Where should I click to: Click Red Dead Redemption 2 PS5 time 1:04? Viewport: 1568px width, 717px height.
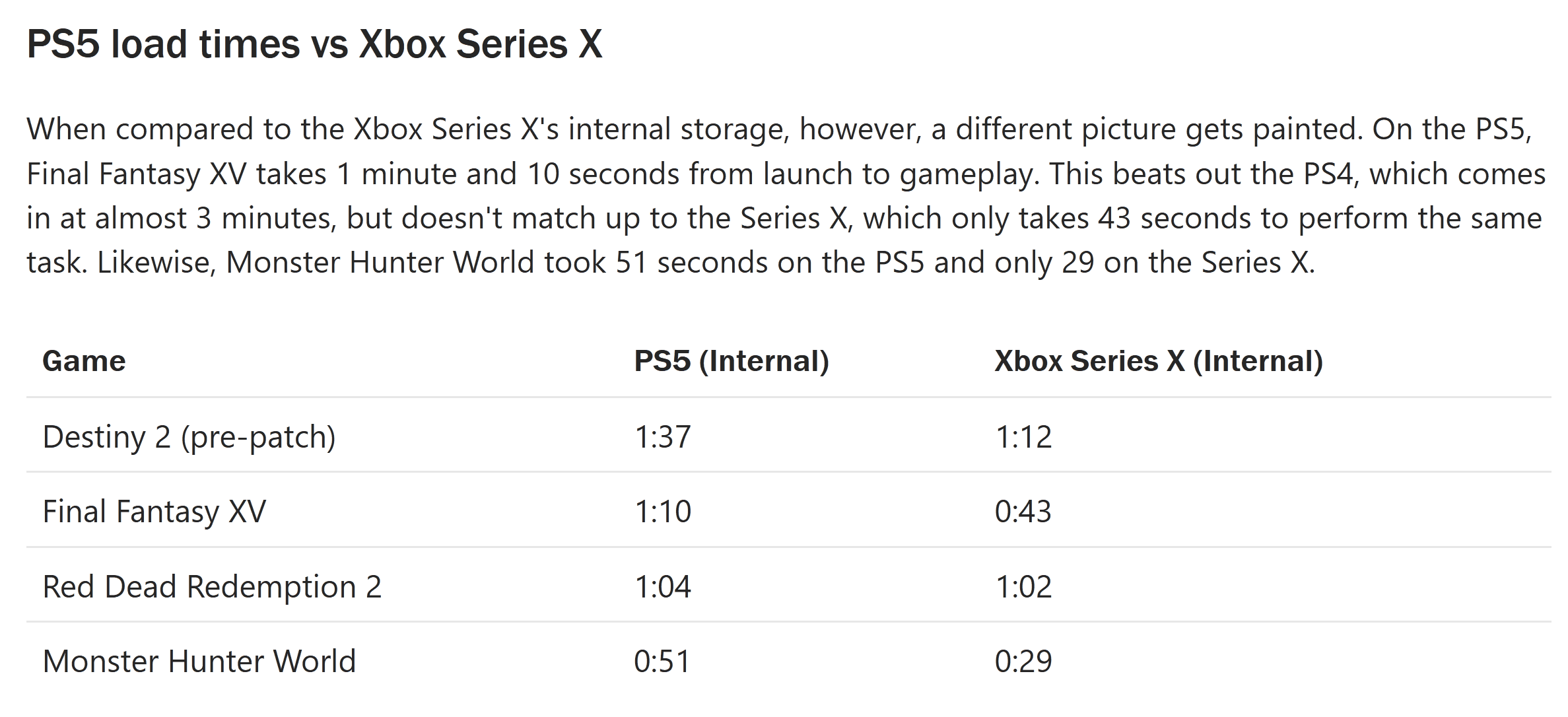662,586
